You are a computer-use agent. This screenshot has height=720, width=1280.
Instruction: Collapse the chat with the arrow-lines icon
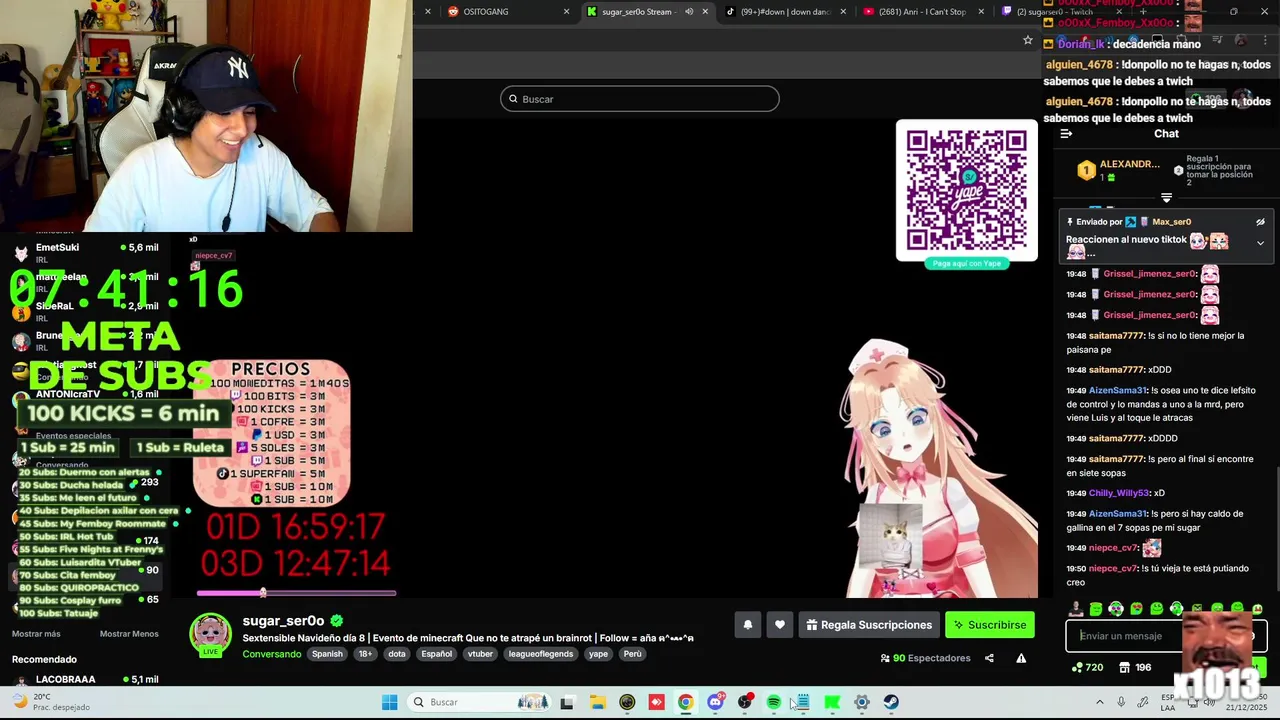coord(1066,134)
